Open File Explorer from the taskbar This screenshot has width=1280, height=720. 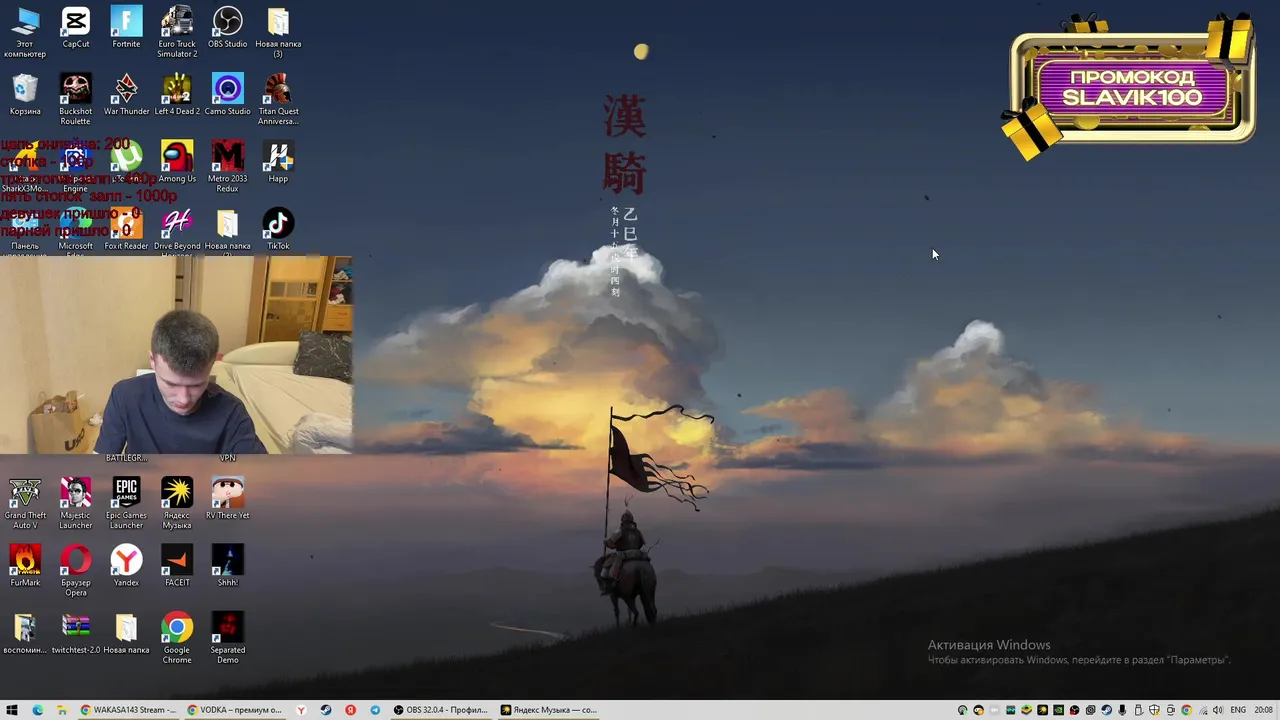(x=62, y=710)
